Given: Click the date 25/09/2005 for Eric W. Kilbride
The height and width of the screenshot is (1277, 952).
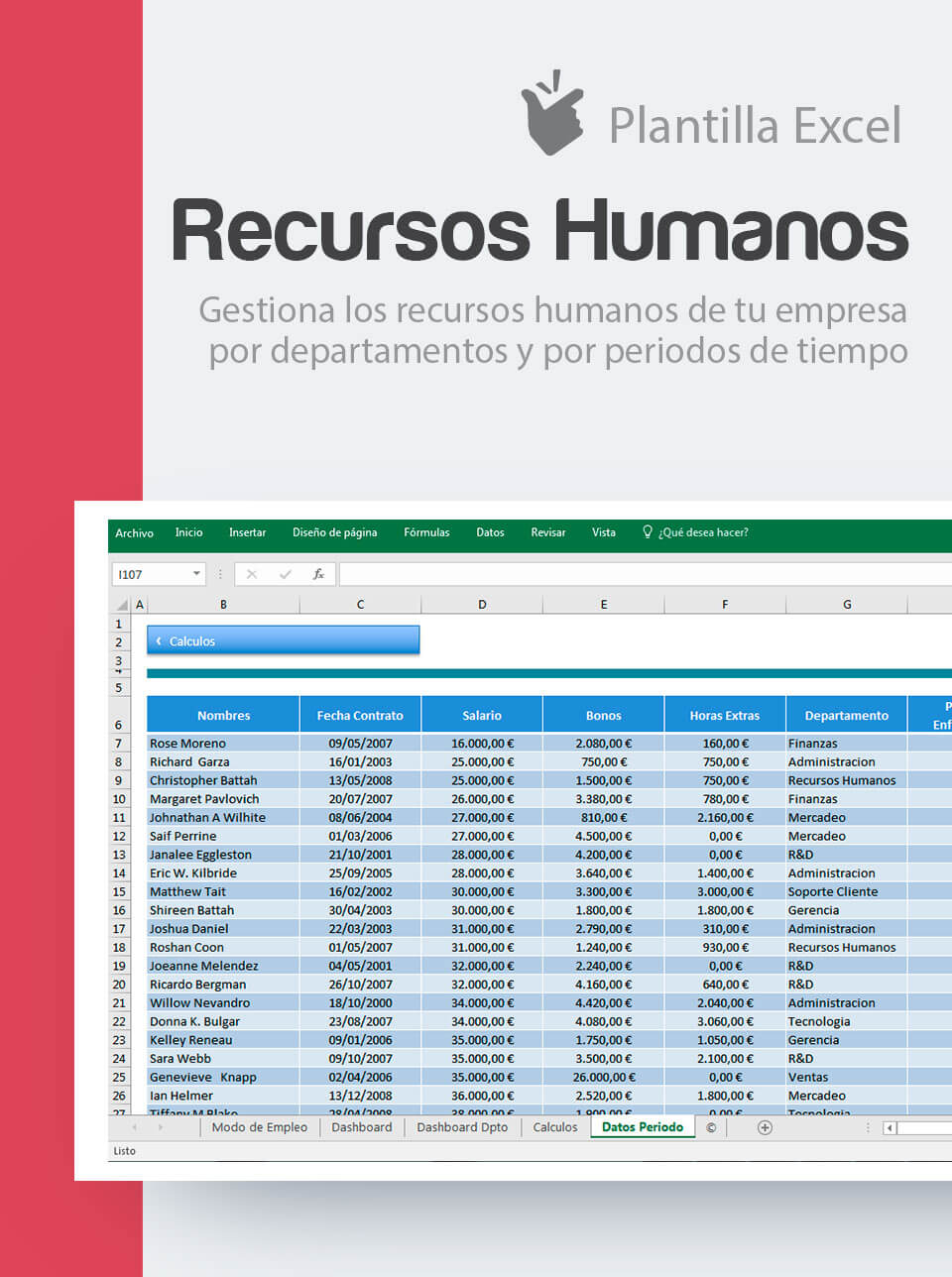Looking at the screenshot, I should [360, 873].
